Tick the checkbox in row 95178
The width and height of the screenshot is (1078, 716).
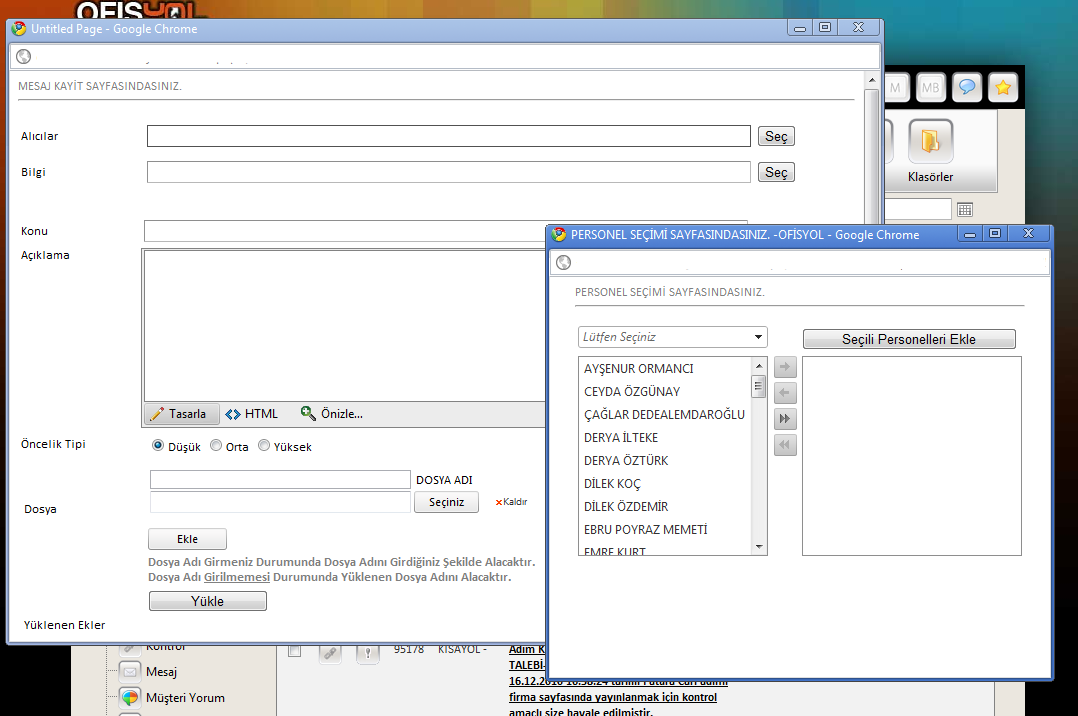(x=294, y=651)
